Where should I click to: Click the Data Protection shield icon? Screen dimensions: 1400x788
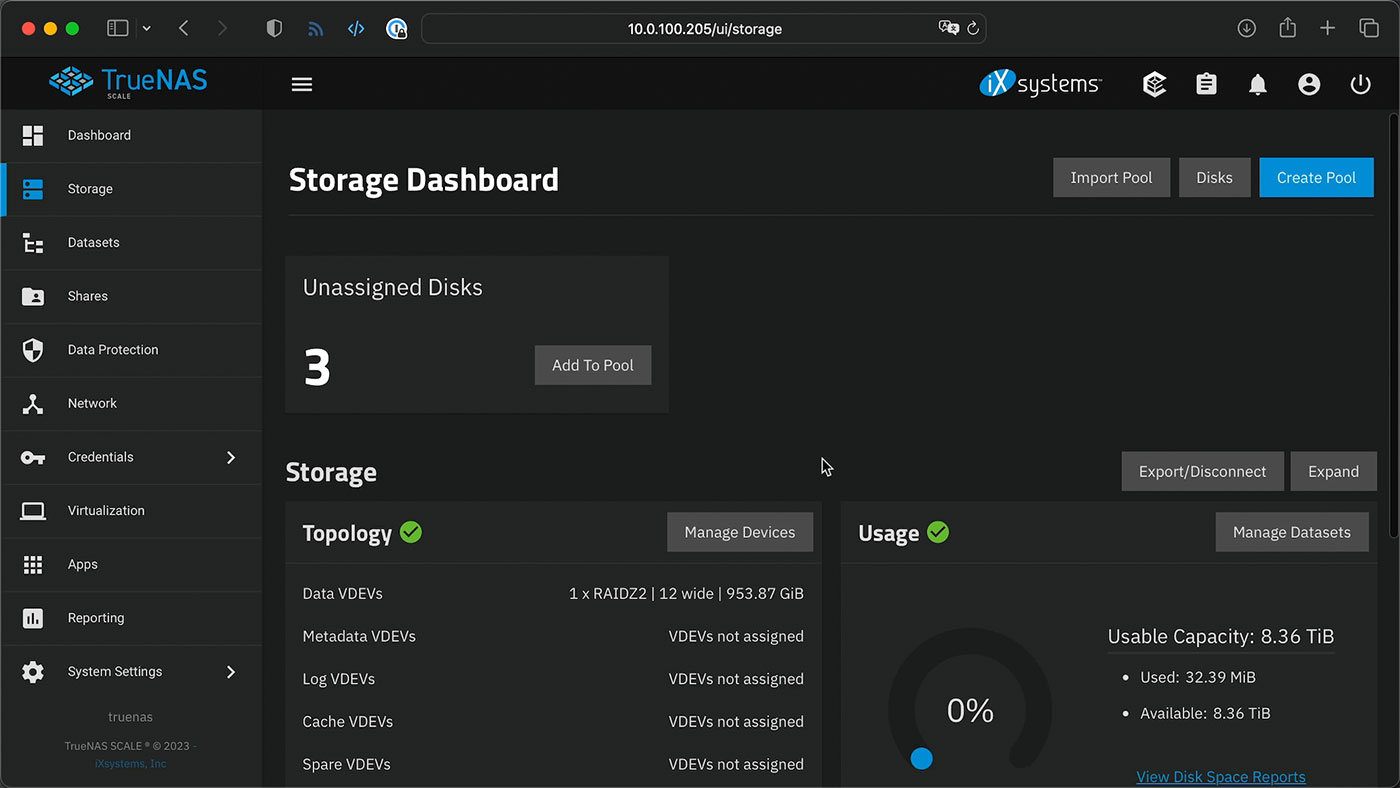33,350
